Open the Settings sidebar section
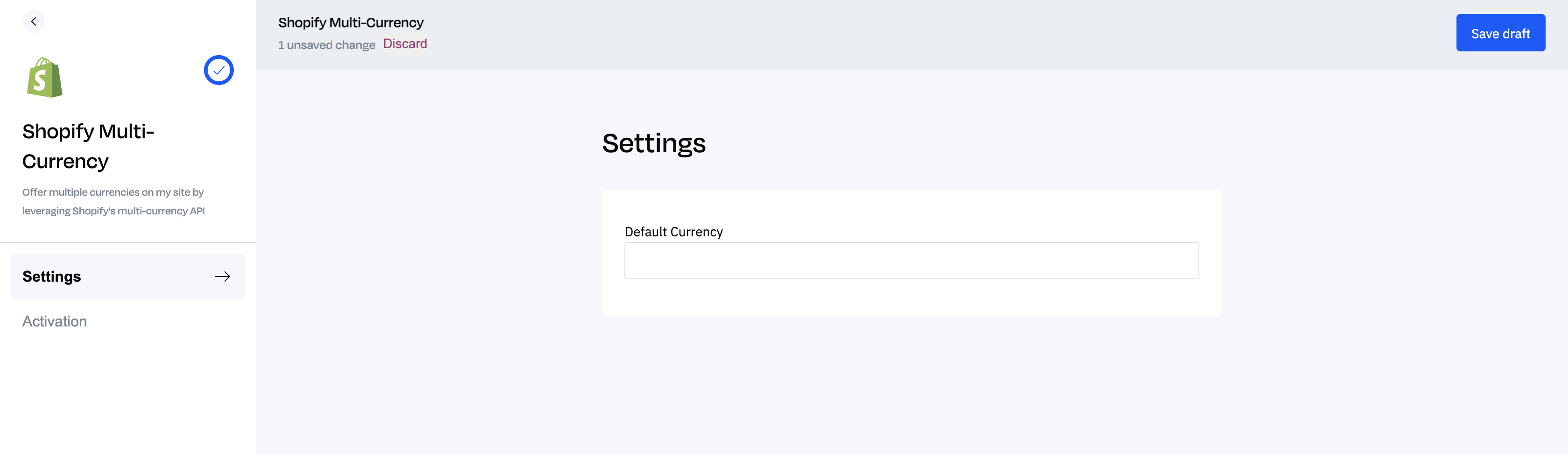Viewport: 1568px width, 454px height. click(128, 277)
